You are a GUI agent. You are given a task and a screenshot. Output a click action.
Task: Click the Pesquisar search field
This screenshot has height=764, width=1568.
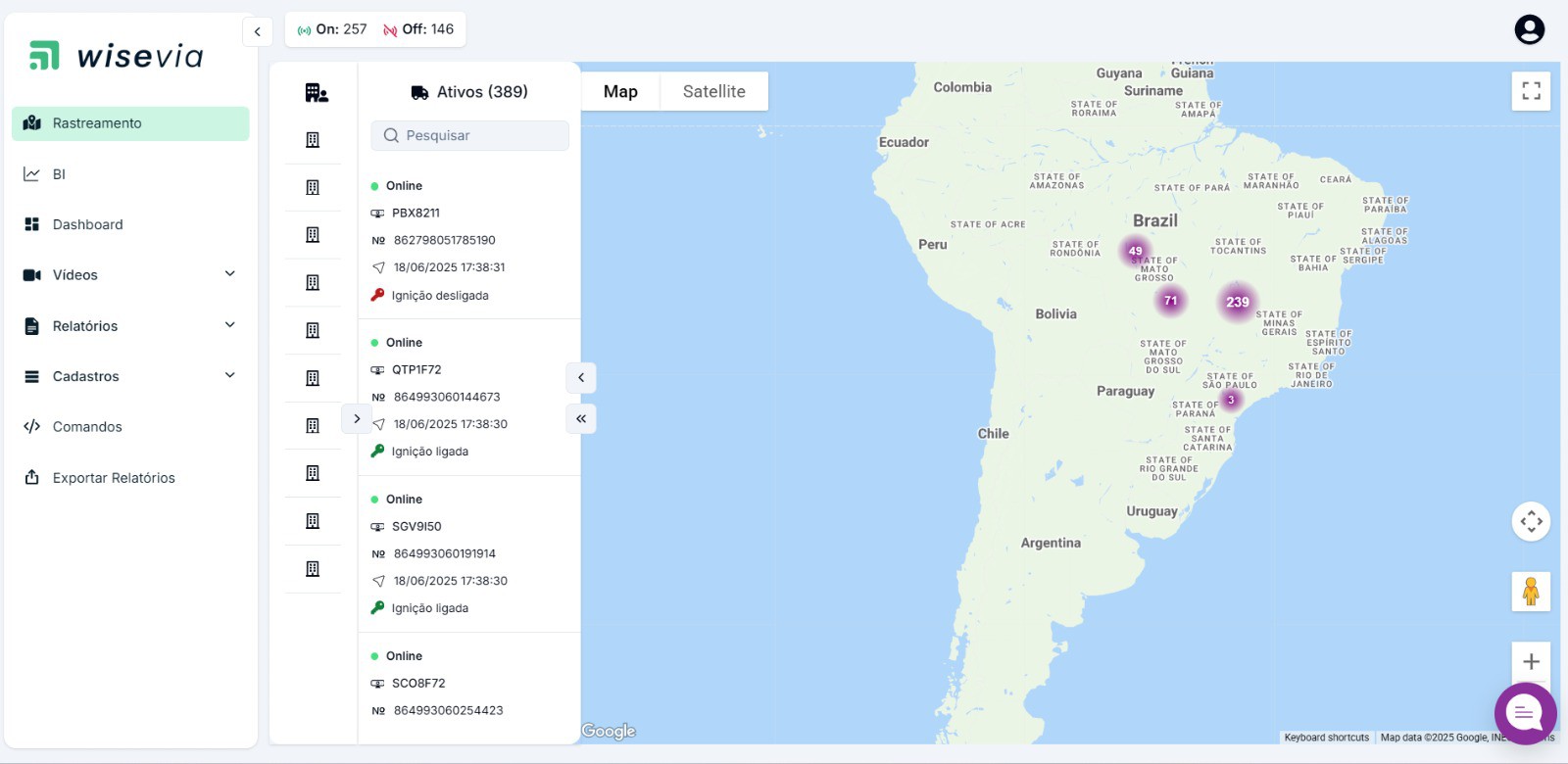click(x=470, y=135)
